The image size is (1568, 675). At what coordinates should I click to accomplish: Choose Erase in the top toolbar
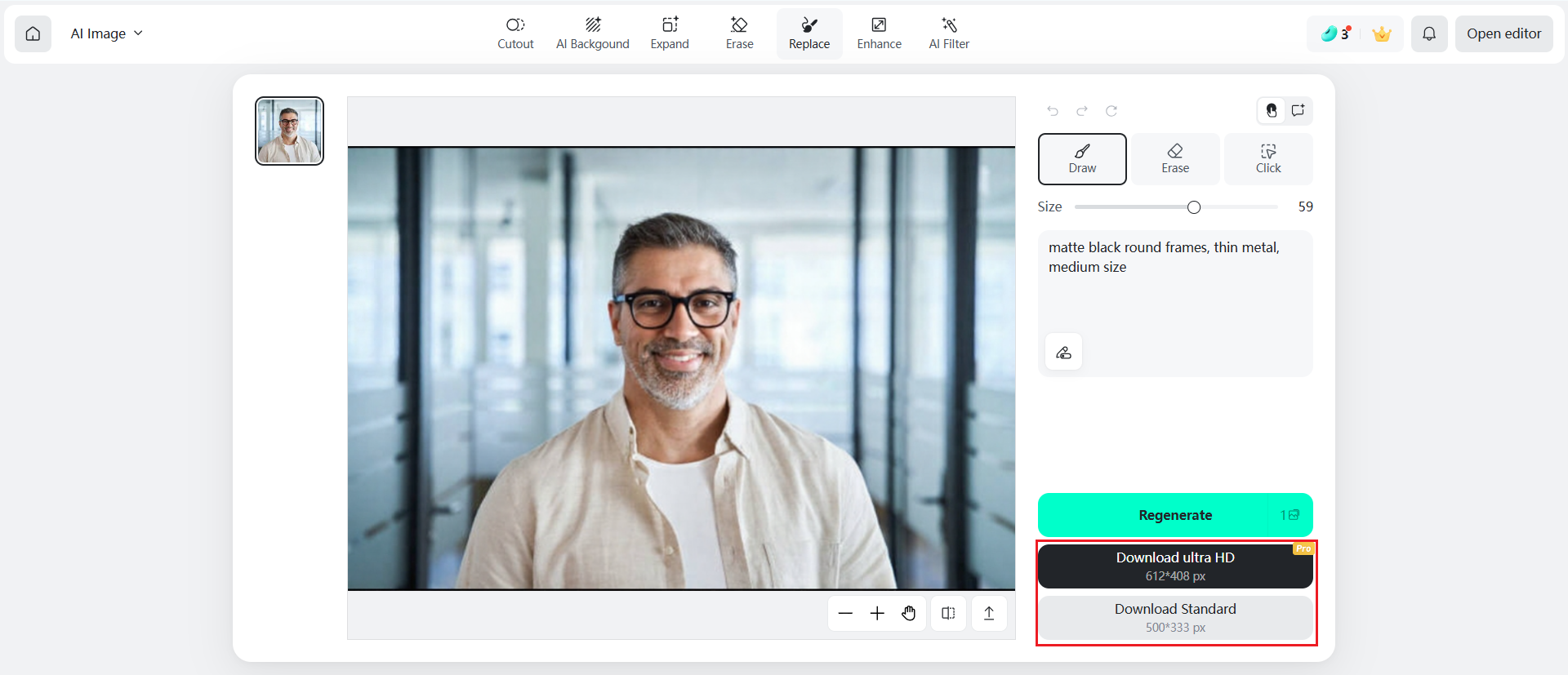739,33
